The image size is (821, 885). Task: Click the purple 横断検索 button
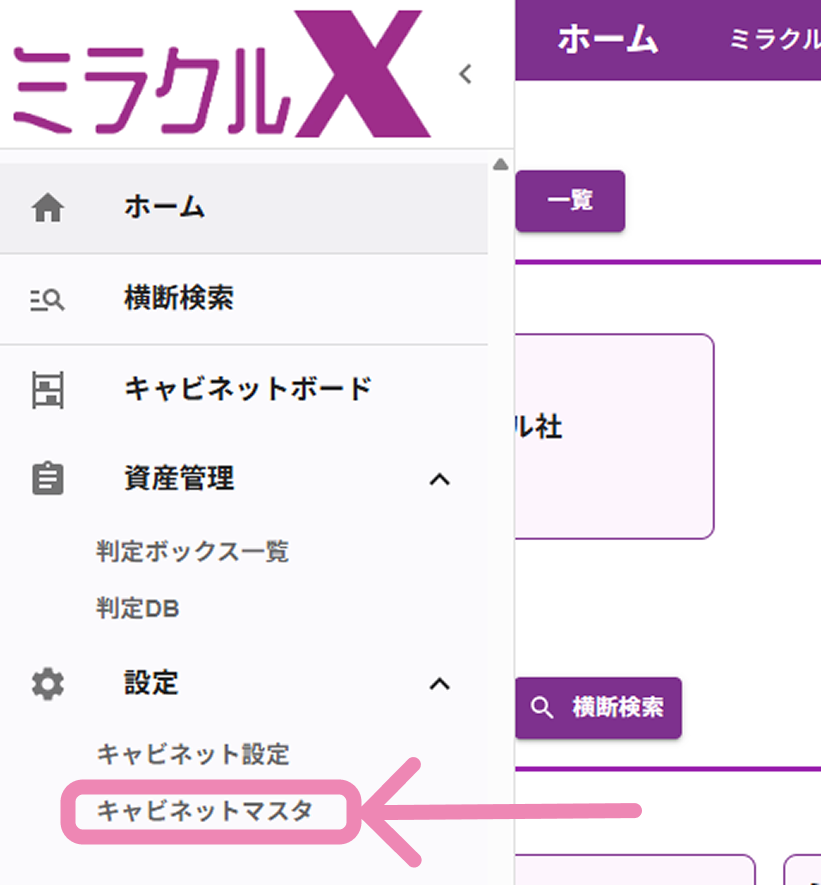[598, 707]
